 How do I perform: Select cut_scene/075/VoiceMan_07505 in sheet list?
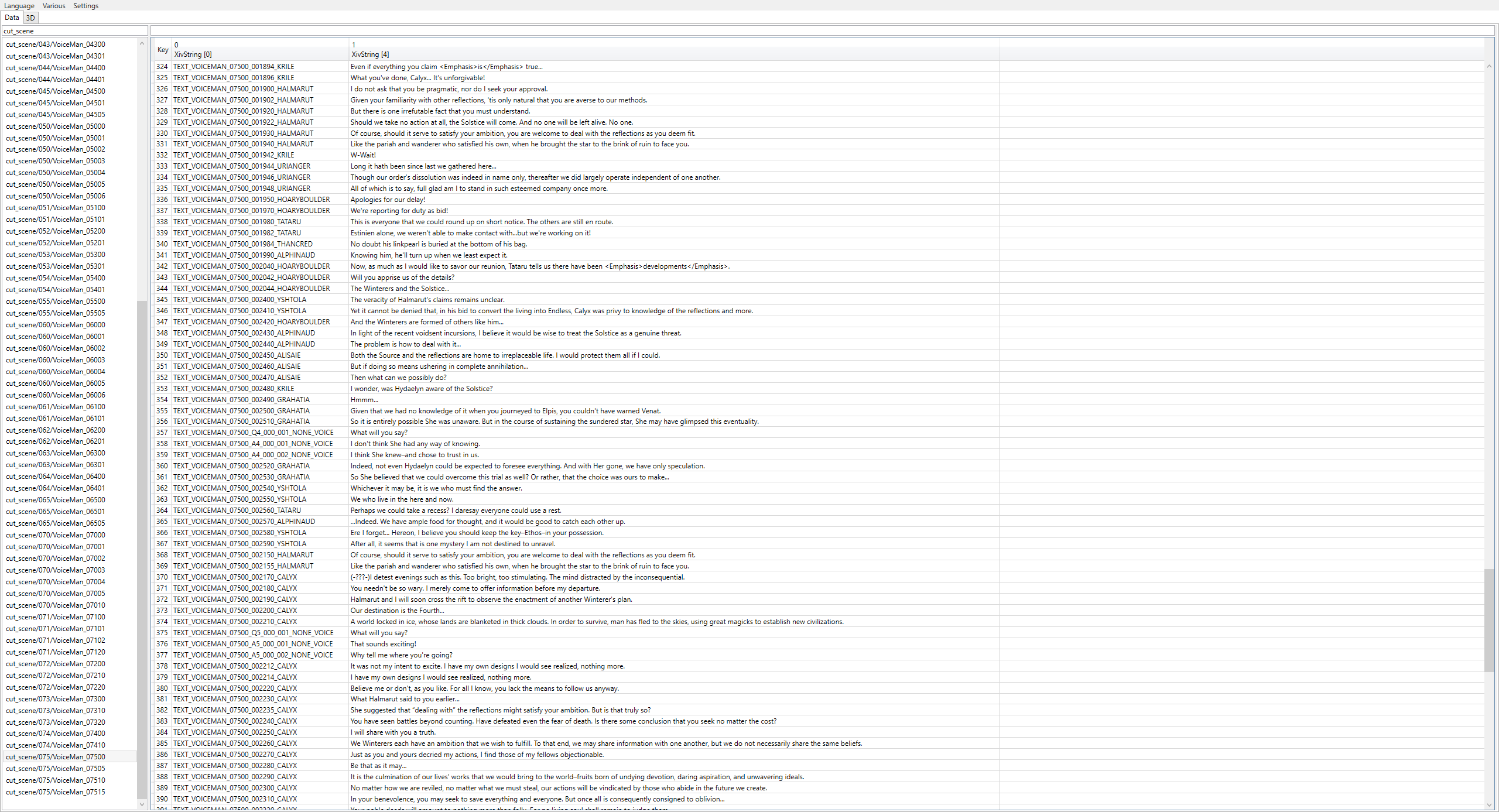click(x=56, y=769)
